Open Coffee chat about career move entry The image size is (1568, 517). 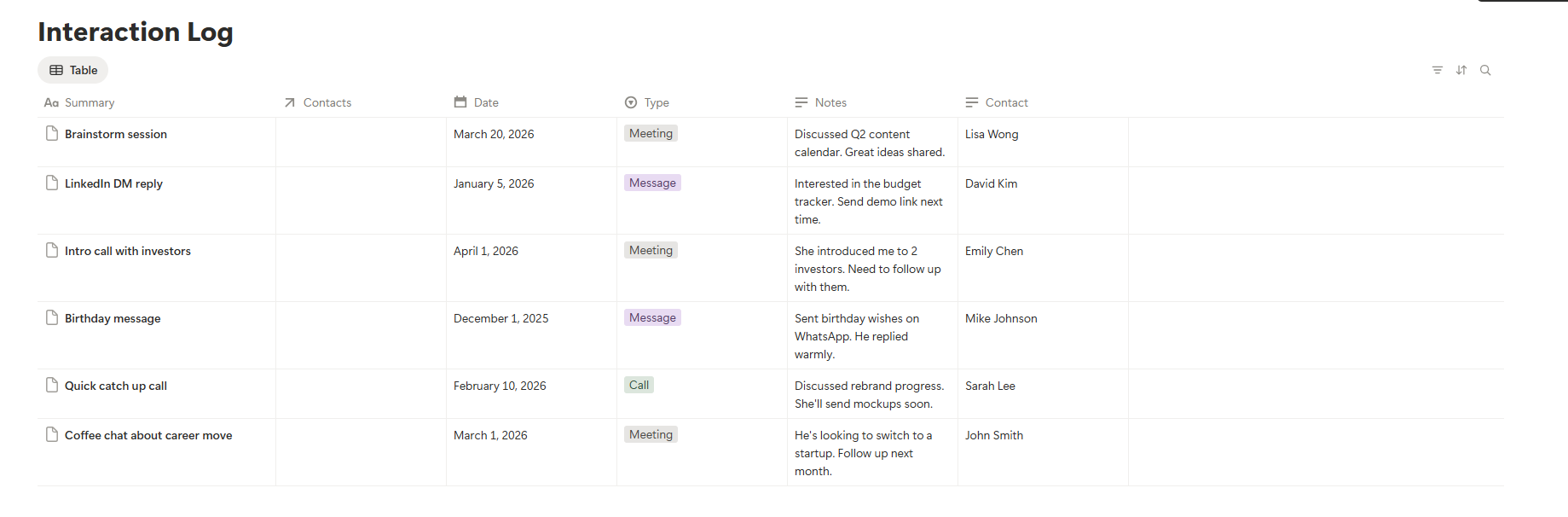click(148, 435)
